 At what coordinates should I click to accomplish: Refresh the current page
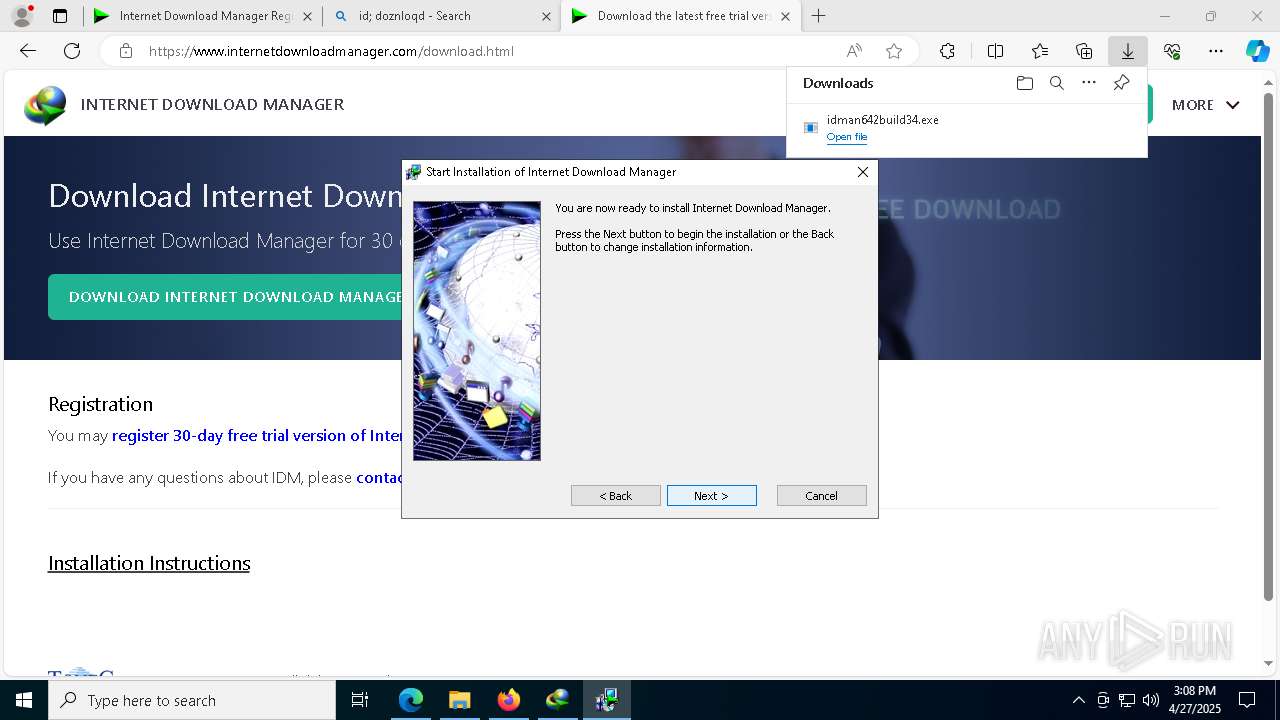coord(72,51)
